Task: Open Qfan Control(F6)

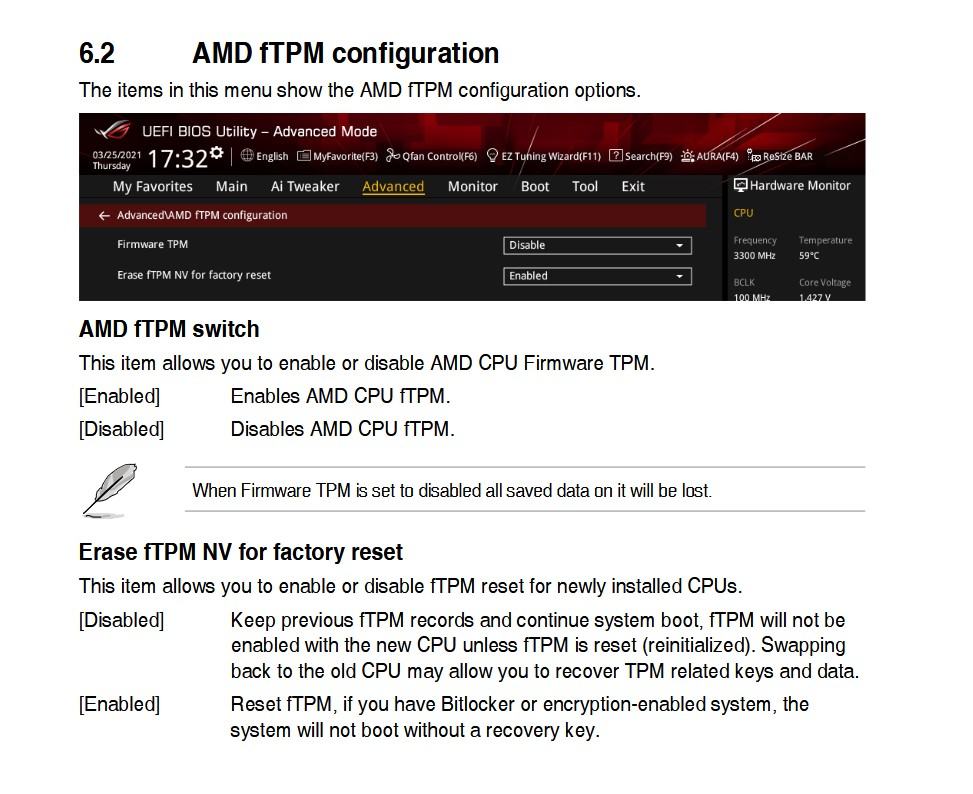Action: 431,156
